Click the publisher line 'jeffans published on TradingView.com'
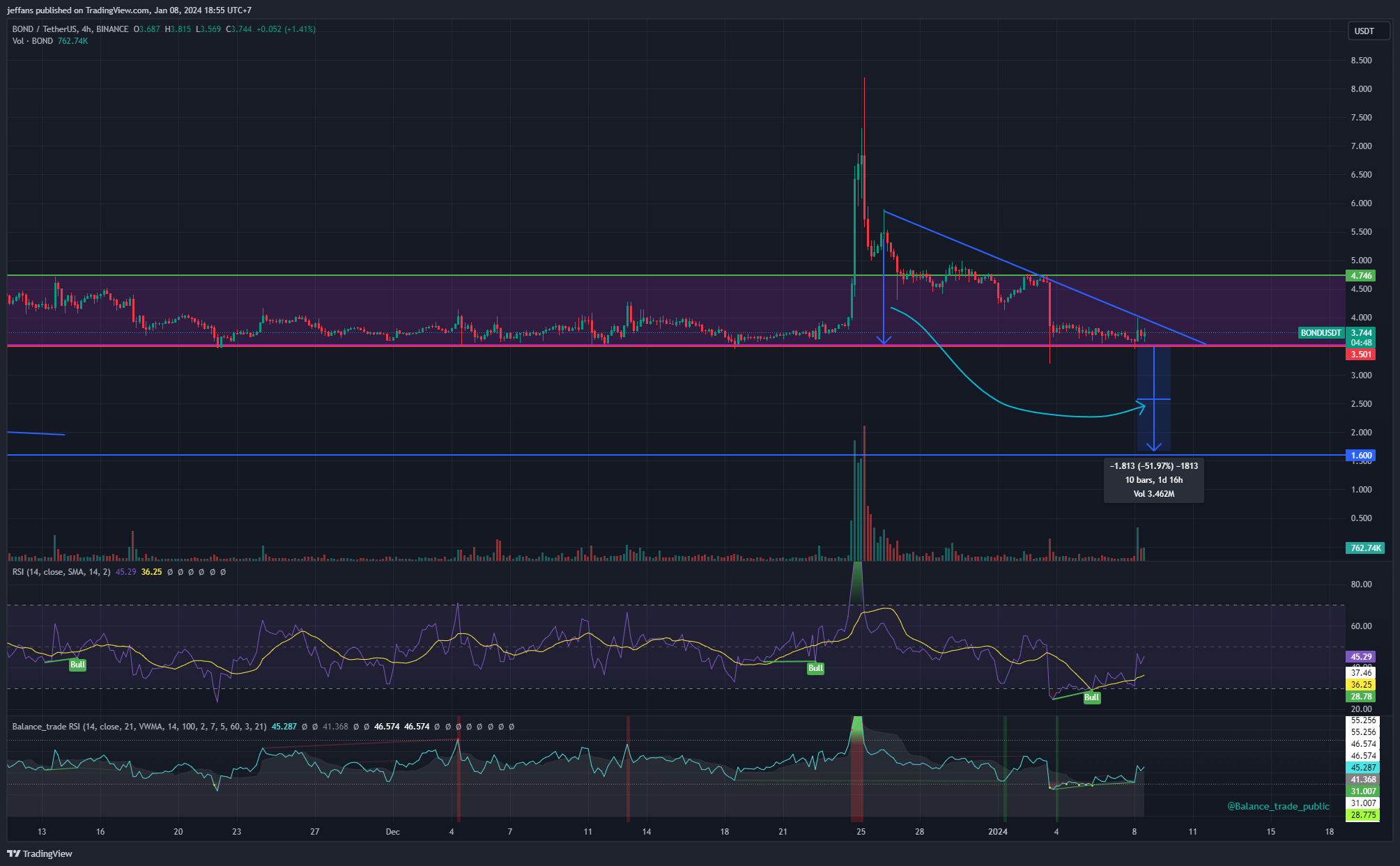The image size is (1400, 866). [79, 10]
